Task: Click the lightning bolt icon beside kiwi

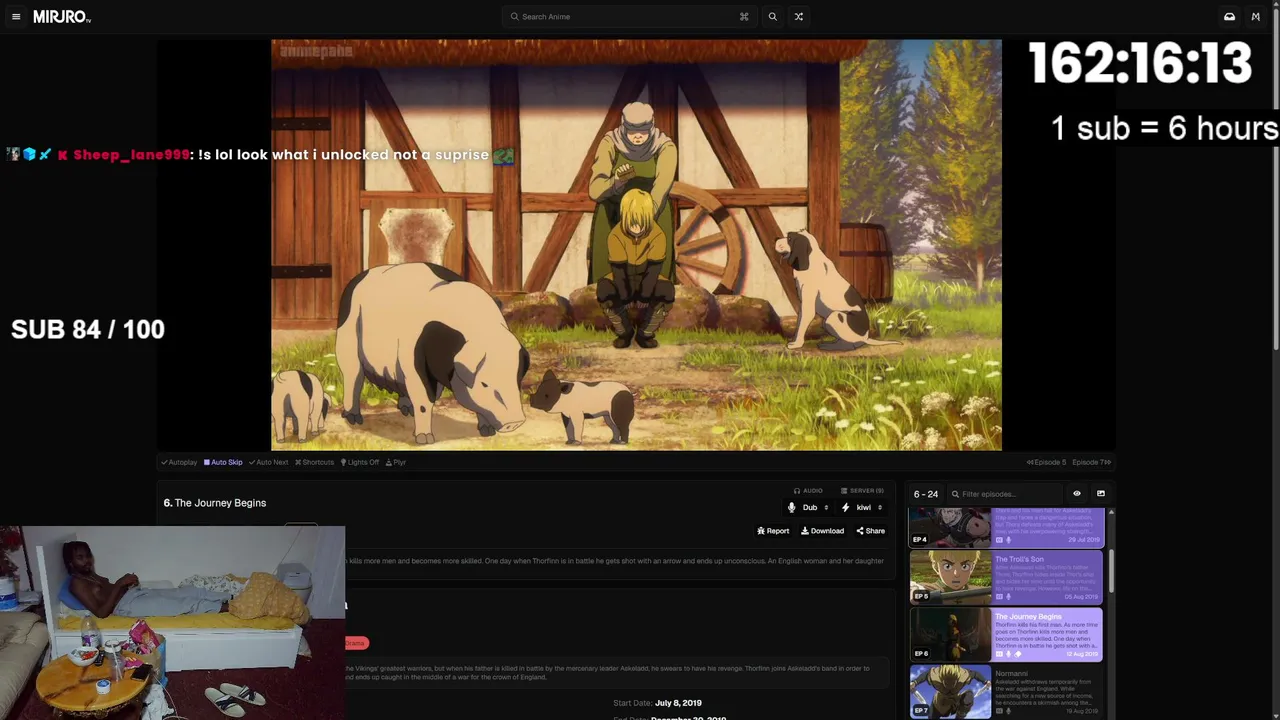Action: pos(846,508)
